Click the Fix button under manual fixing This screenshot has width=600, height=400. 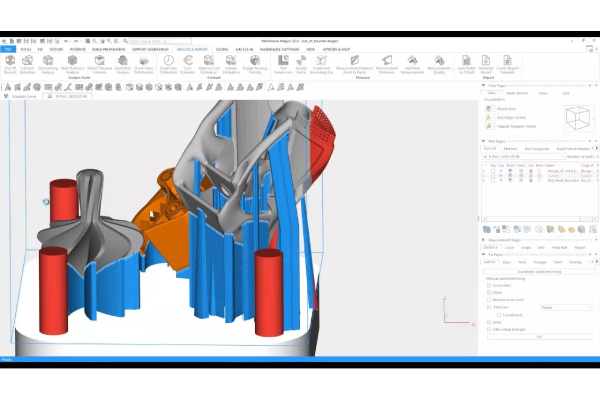coord(538,337)
